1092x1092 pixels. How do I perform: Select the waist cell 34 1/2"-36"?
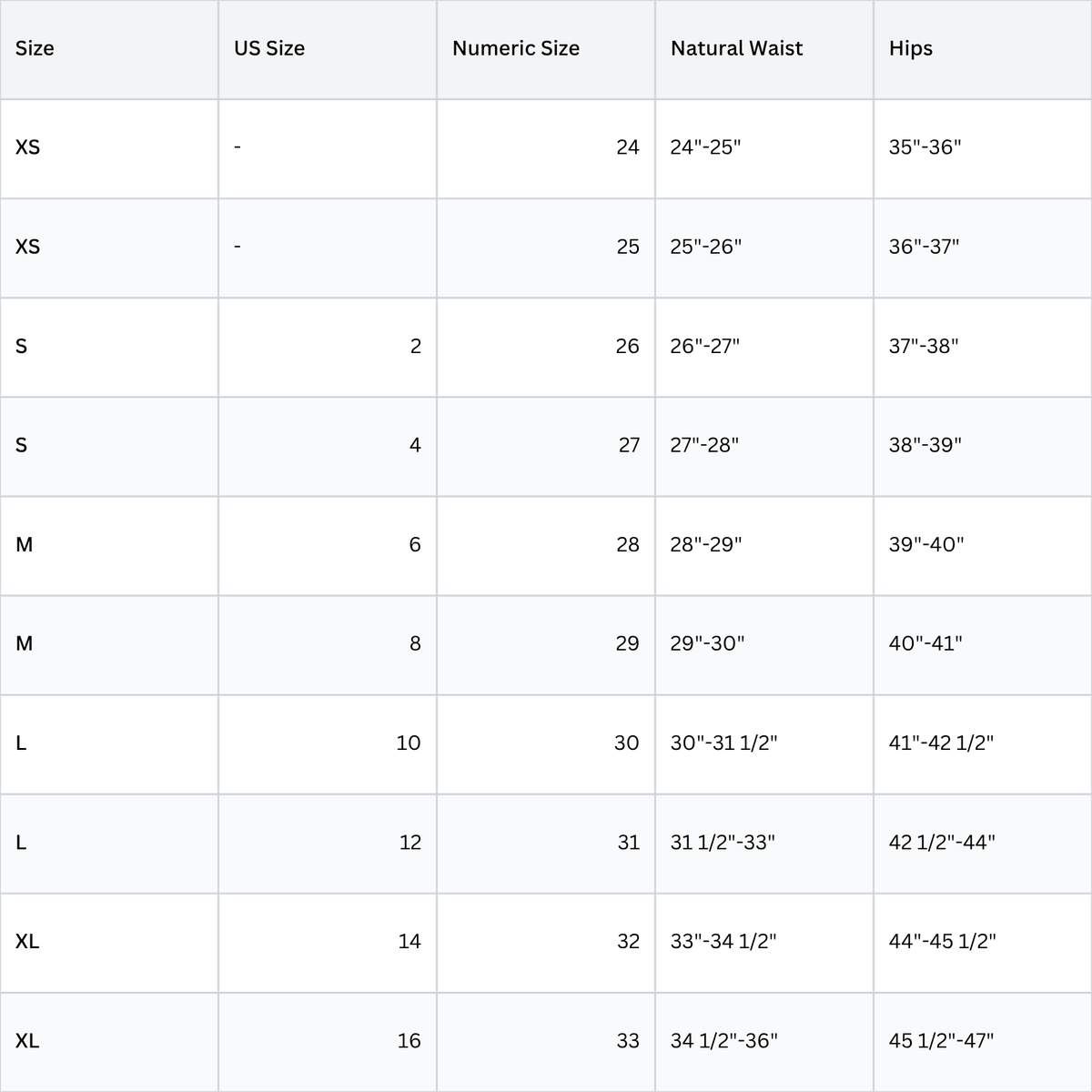[764, 1041]
